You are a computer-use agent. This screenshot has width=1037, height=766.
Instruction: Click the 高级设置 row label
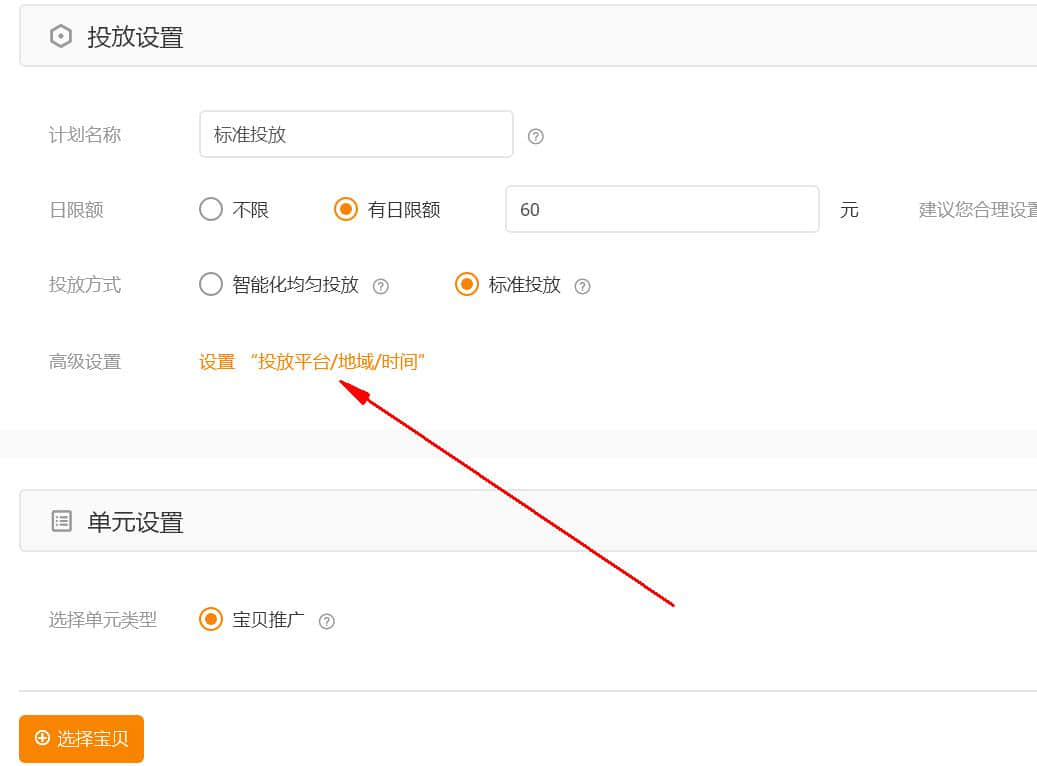pos(85,362)
